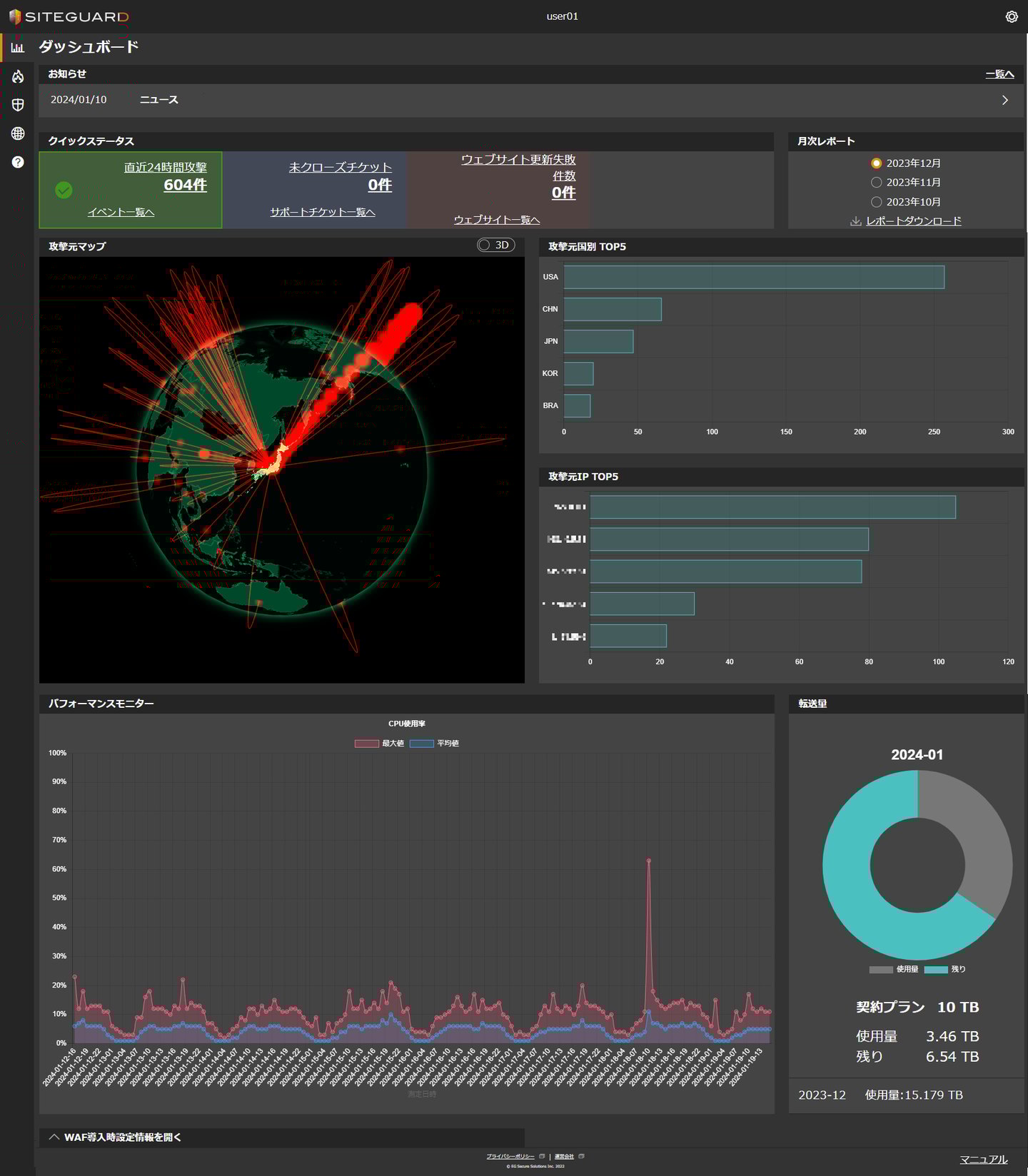Click the flame attack icon in sidebar
This screenshot has height=1176, width=1028.
[18, 76]
